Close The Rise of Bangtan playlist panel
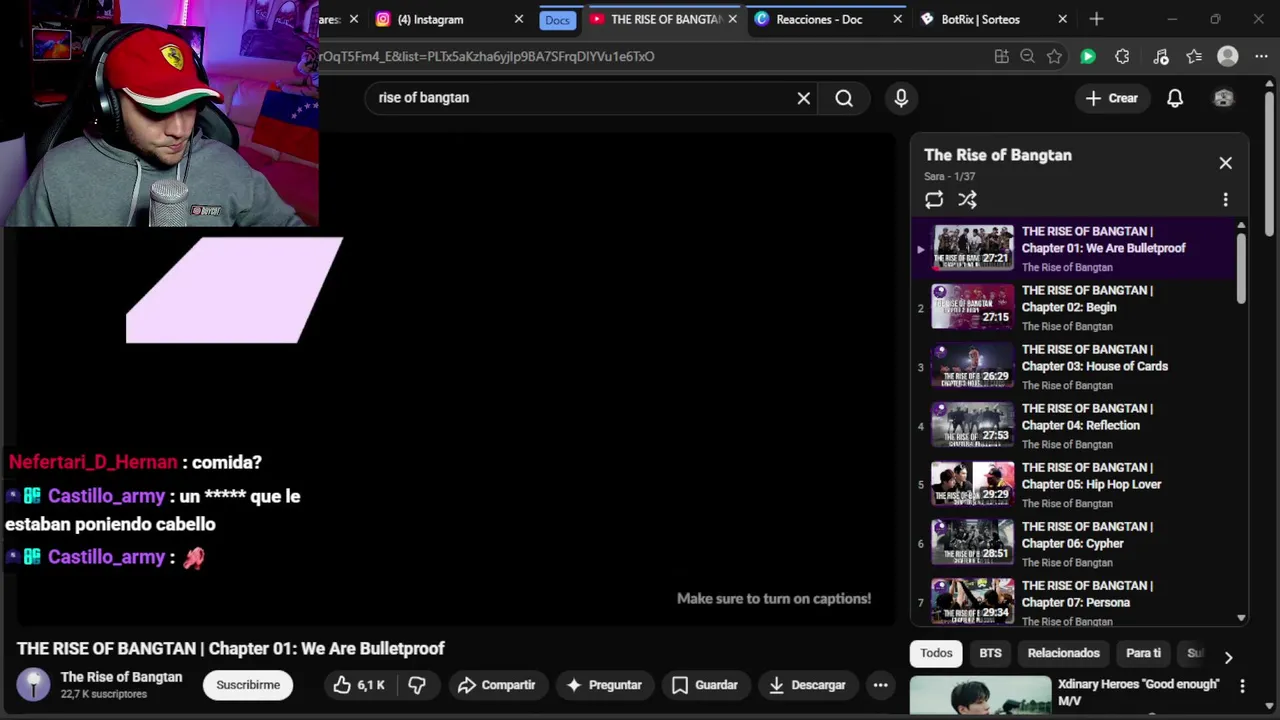Viewport: 1280px width, 720px height. [1225, 163]
